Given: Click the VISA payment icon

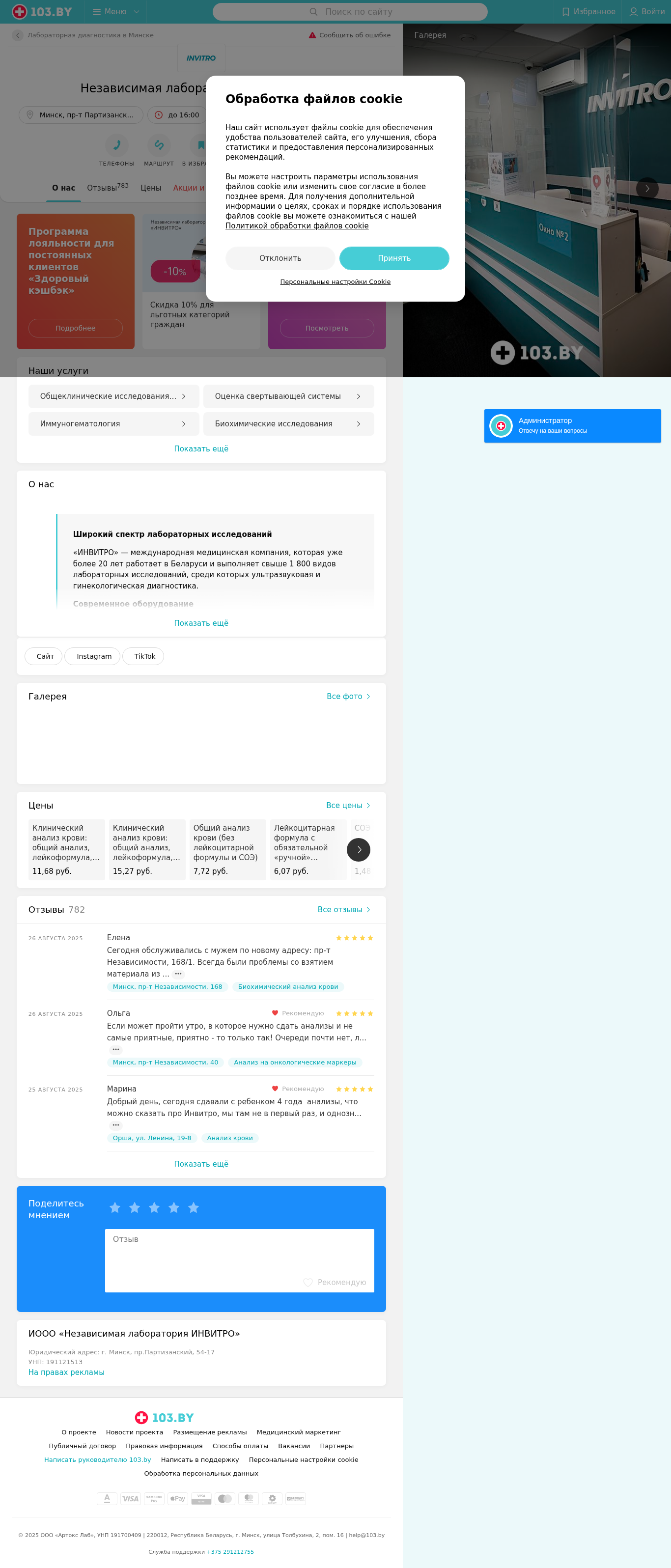Looking at the screenshot, I should pos(130,1499).
